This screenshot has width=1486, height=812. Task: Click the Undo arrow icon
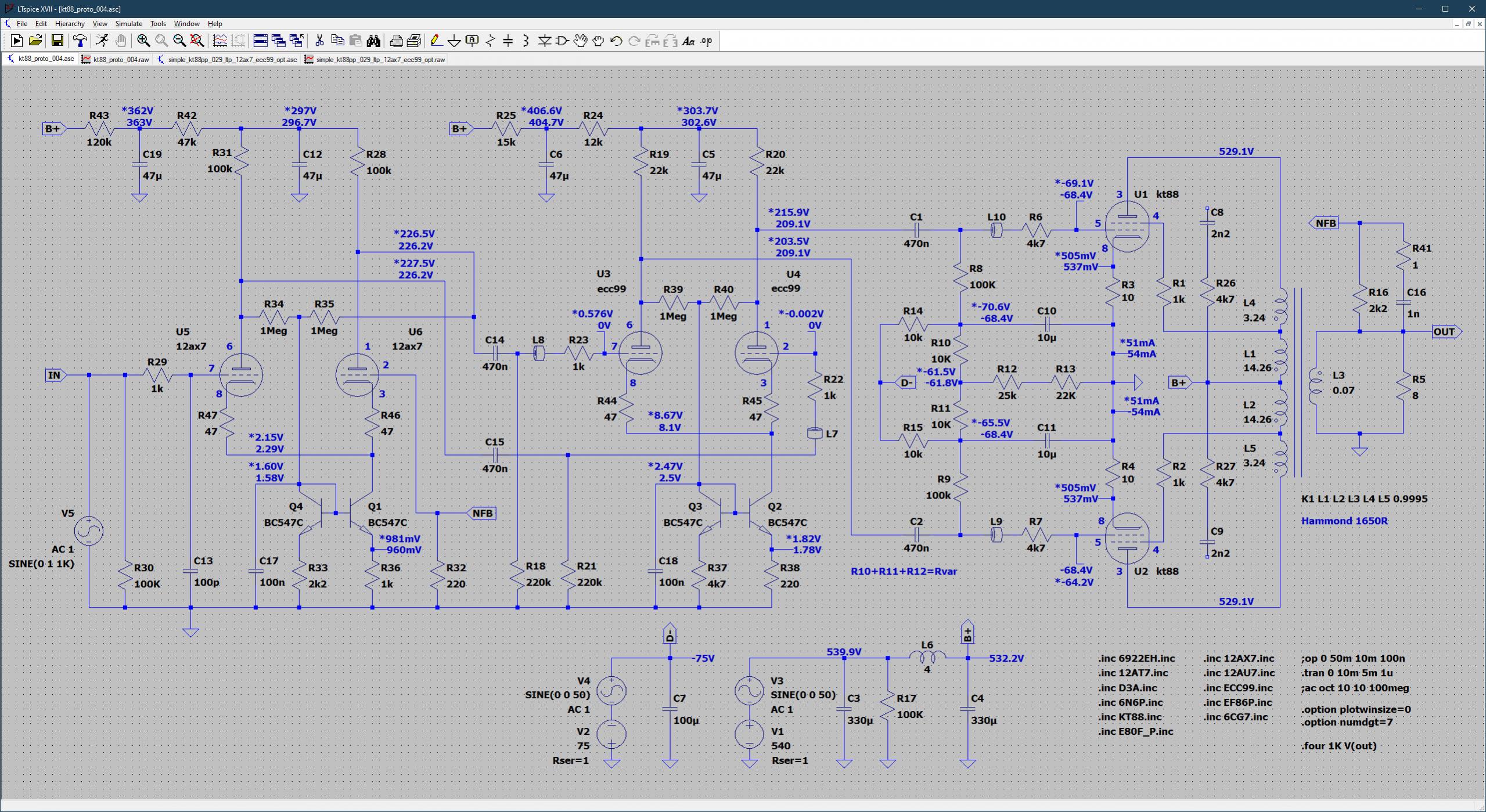[616, 41]
